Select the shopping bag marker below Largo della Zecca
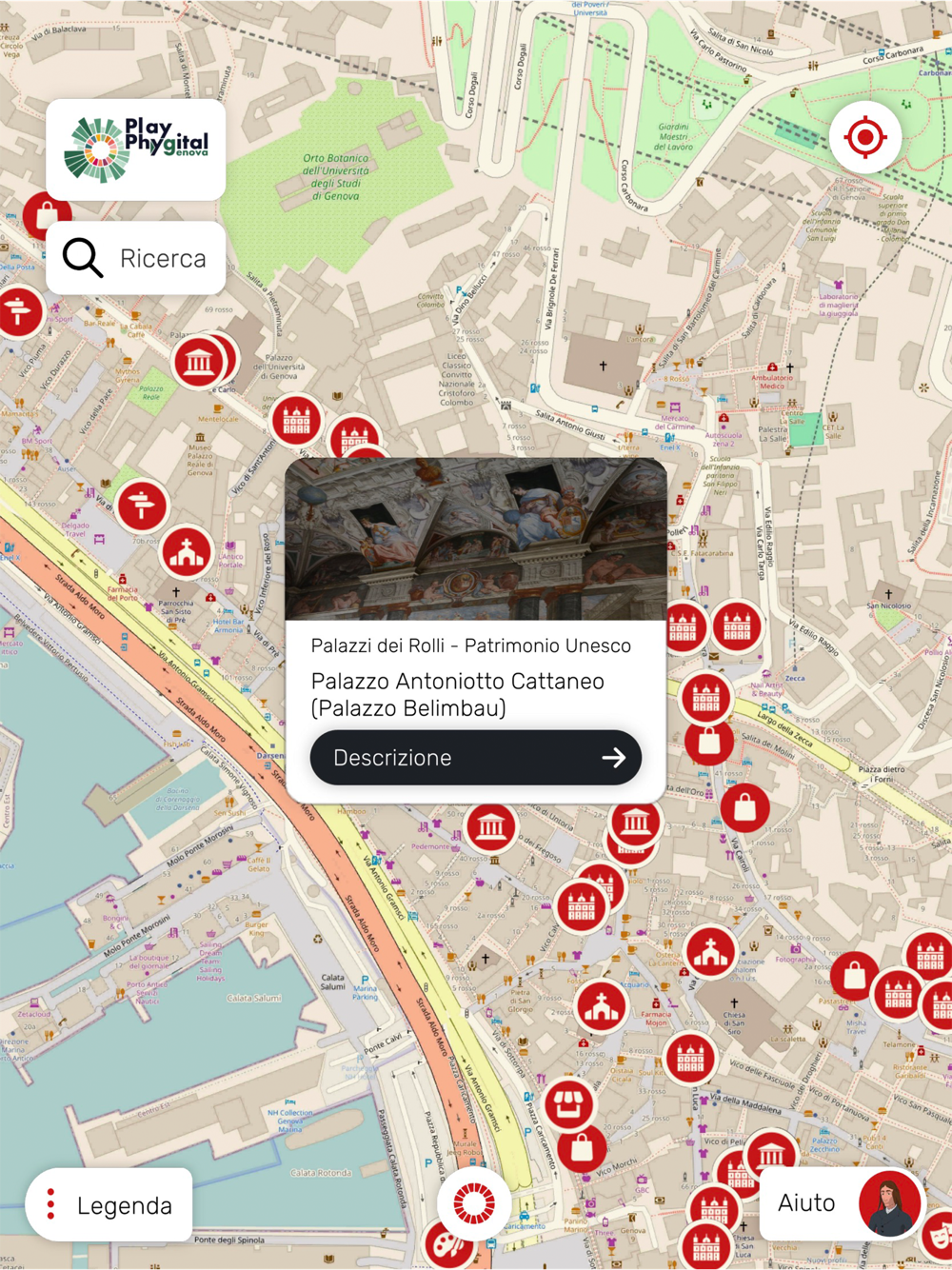This screenshot has width=952, height=1270. tap(745, 807)
